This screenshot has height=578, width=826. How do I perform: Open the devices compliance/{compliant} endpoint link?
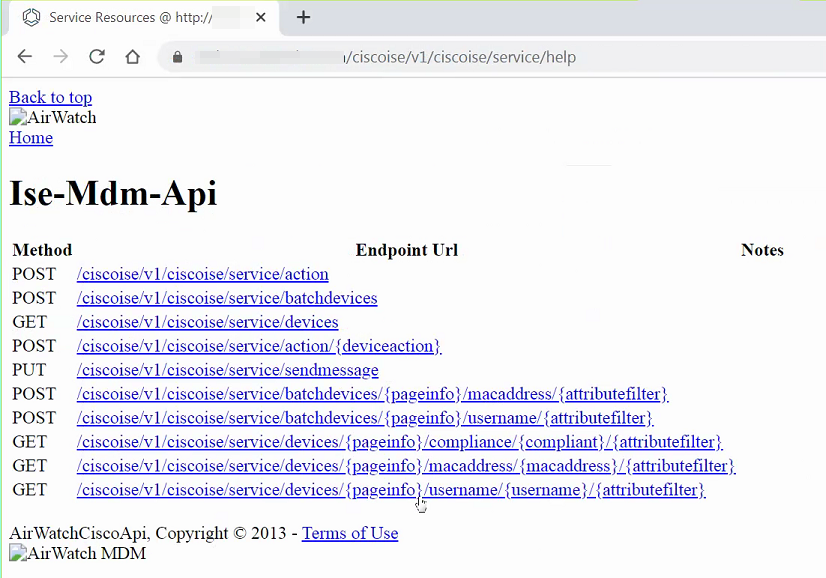coord(399,442)
